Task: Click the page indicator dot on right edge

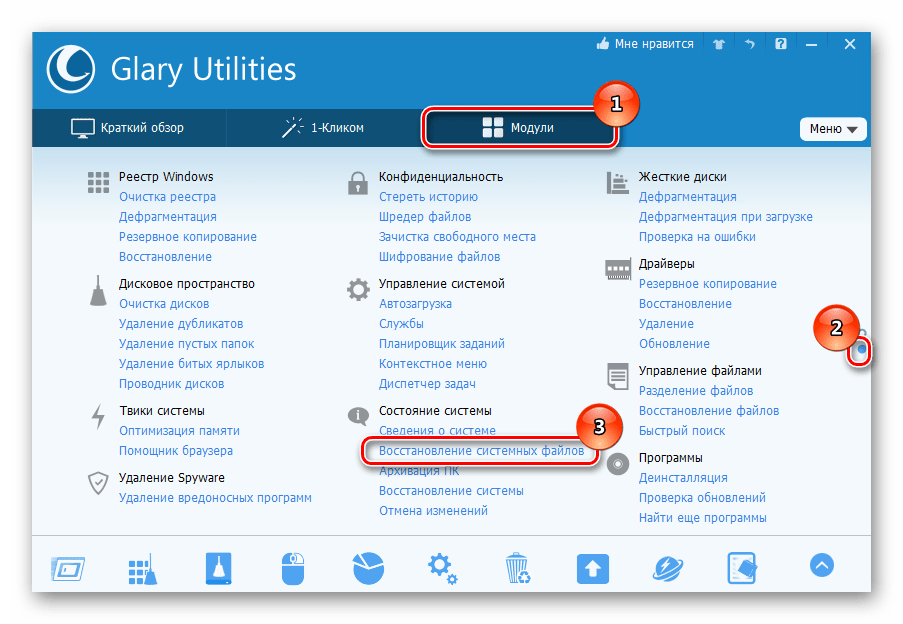Action: point(862,349)
